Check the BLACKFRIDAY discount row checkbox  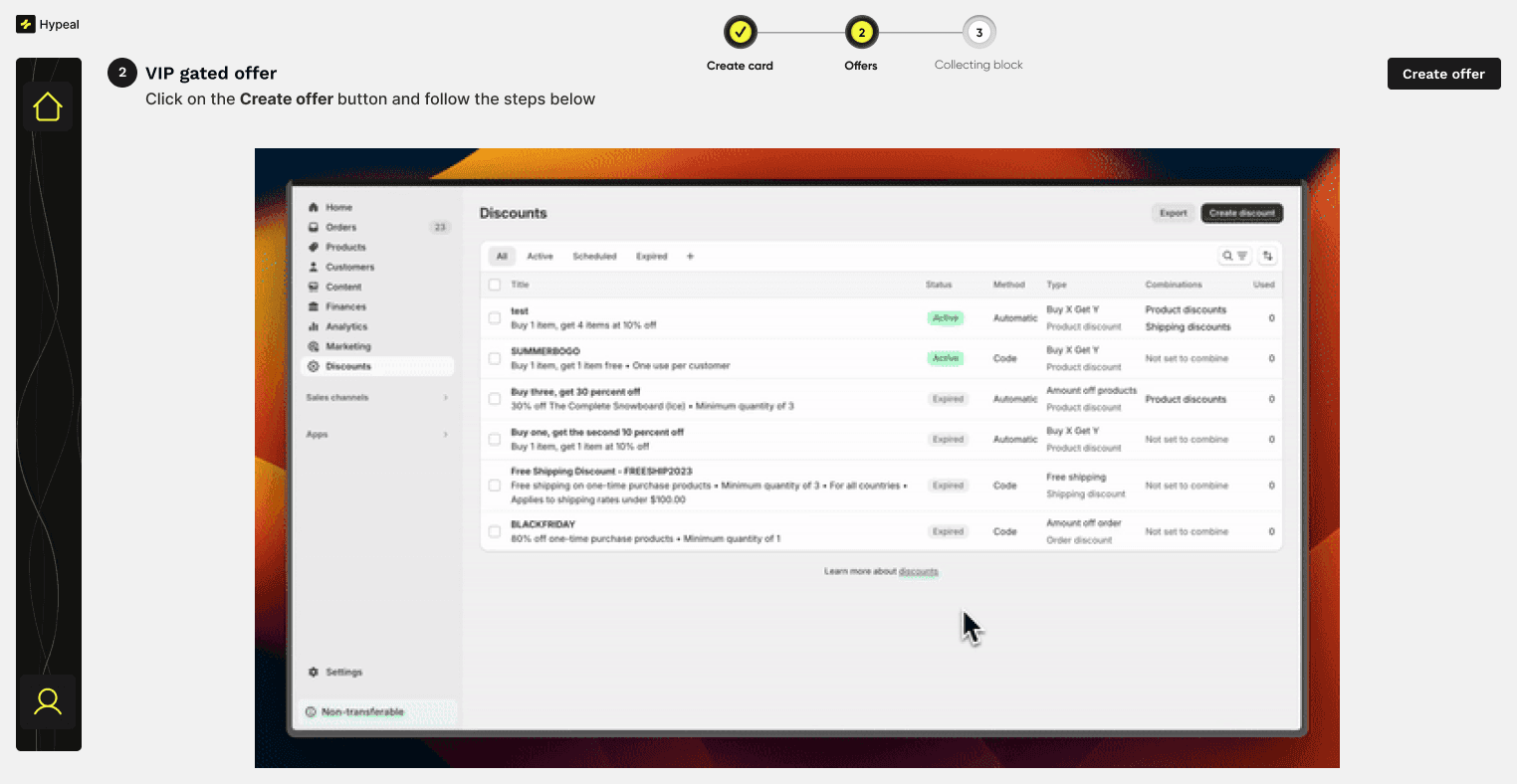tap(495, 531)
